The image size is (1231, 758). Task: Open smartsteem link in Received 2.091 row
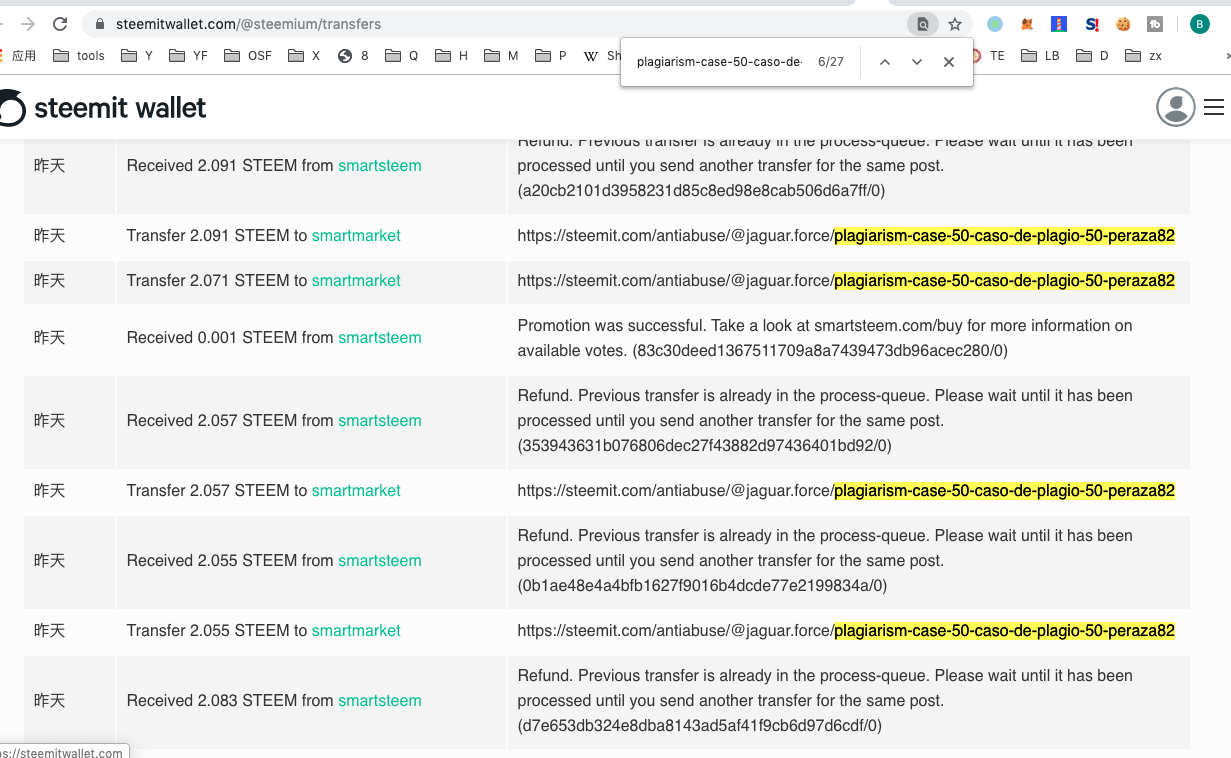coord(380,165)
